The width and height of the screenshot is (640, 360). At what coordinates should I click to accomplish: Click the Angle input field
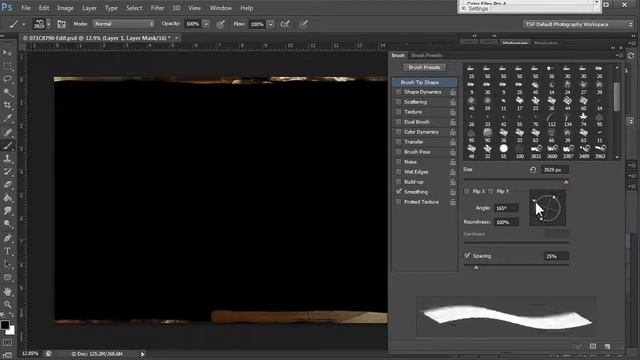pos(507,208)
